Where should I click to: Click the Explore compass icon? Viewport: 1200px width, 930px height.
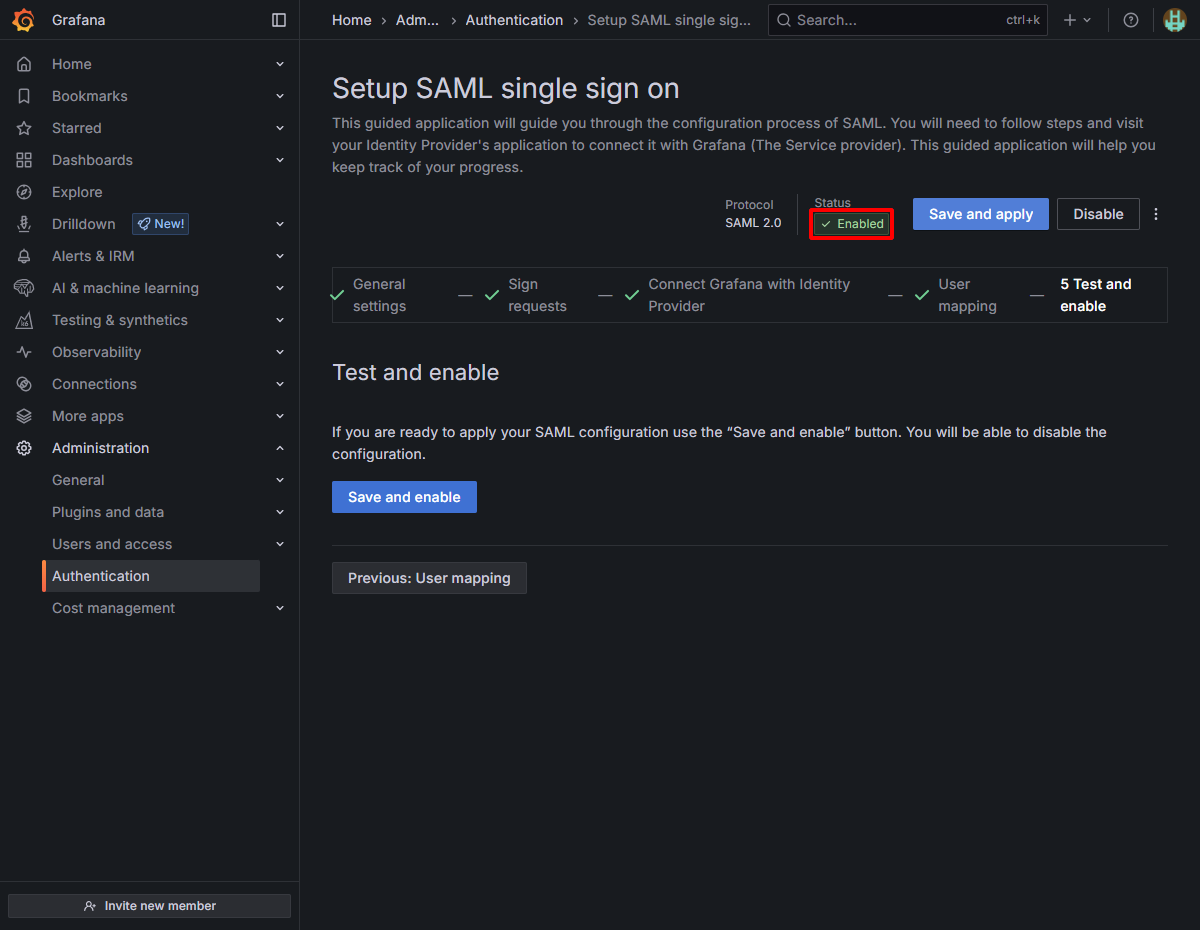point(24,192)
